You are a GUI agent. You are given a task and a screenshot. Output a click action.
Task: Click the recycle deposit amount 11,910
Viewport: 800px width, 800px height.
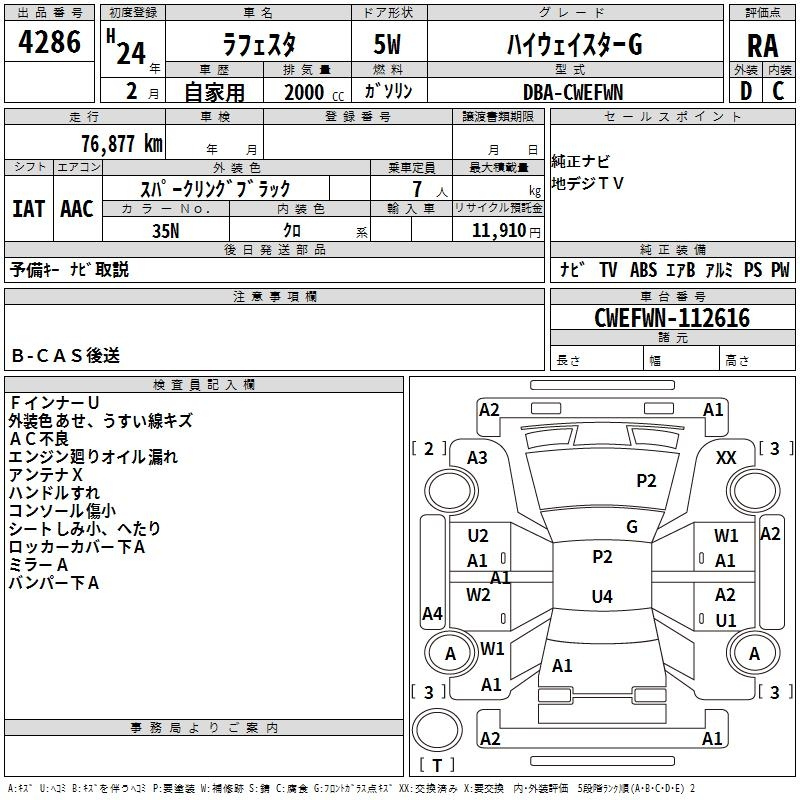coord(497,230)
